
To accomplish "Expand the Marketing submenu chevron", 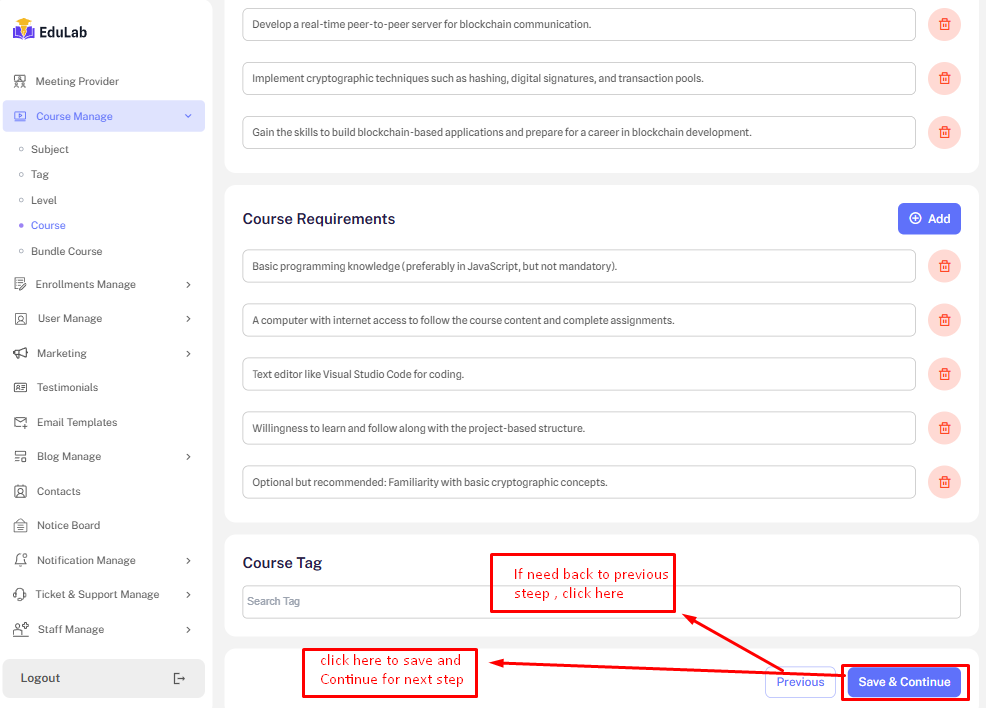I will 188,353.
